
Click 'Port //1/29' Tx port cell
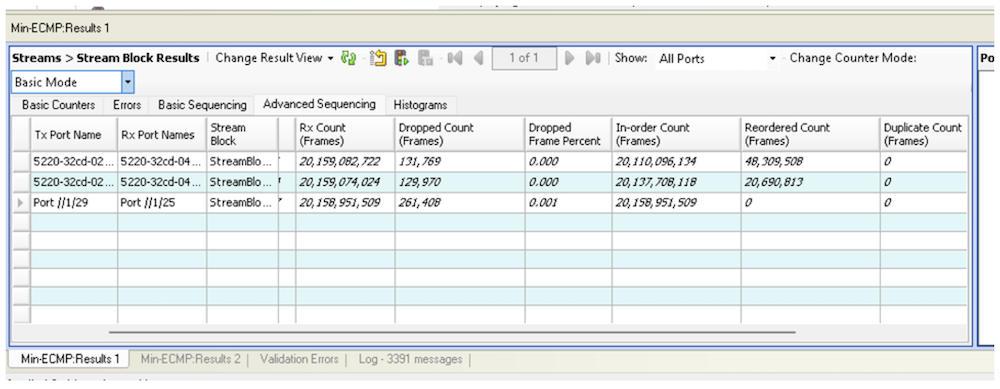(73, 203)
